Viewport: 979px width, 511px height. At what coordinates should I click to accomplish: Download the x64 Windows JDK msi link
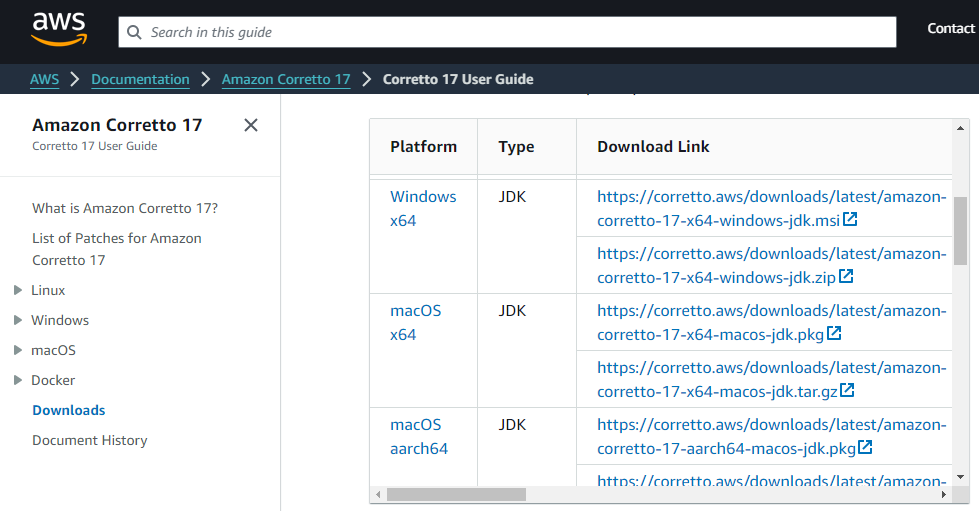[772, 209]
